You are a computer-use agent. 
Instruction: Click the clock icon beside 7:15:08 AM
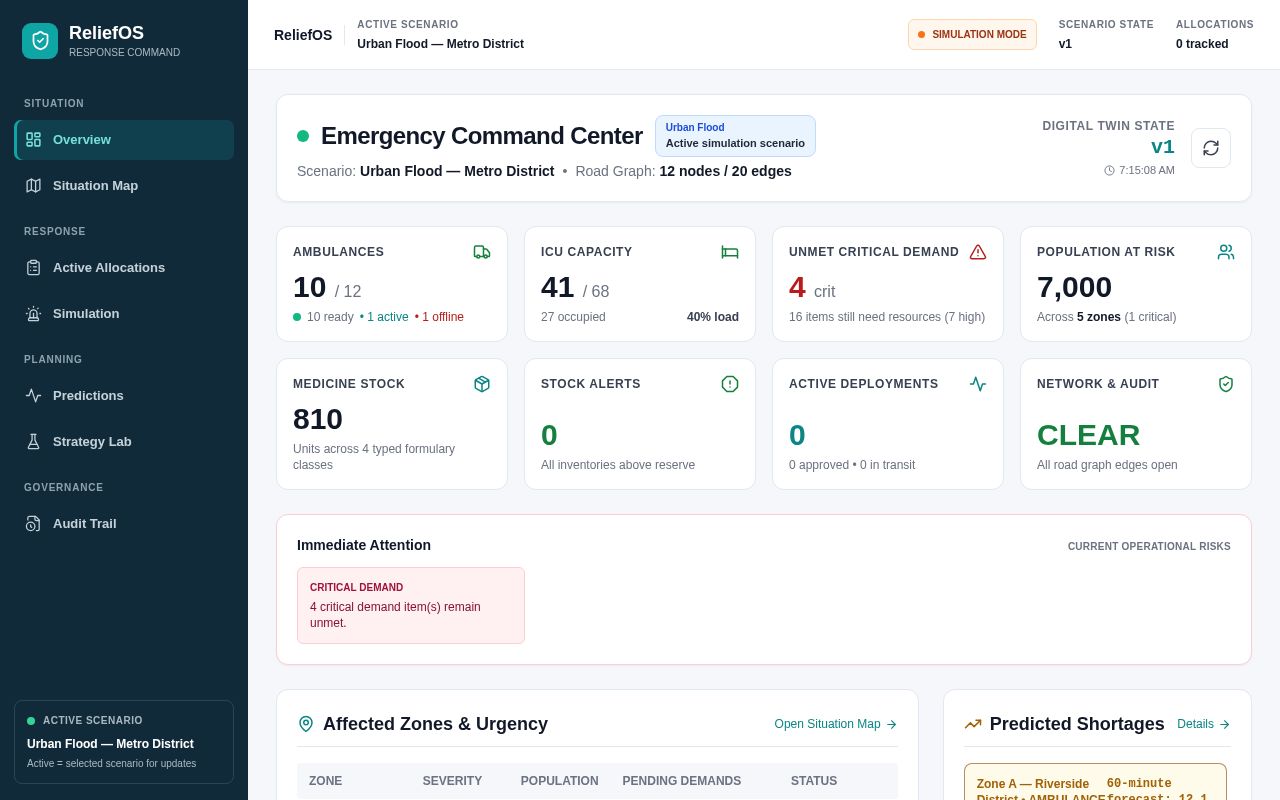1109,170
